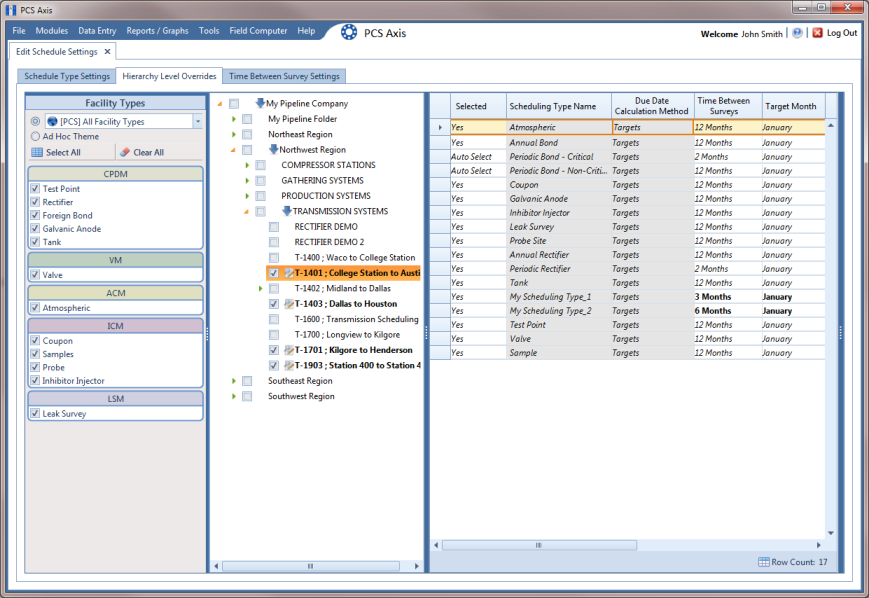Click the Log Out link
This screenshot has height=598, width=869.
[x=842, y=33]
